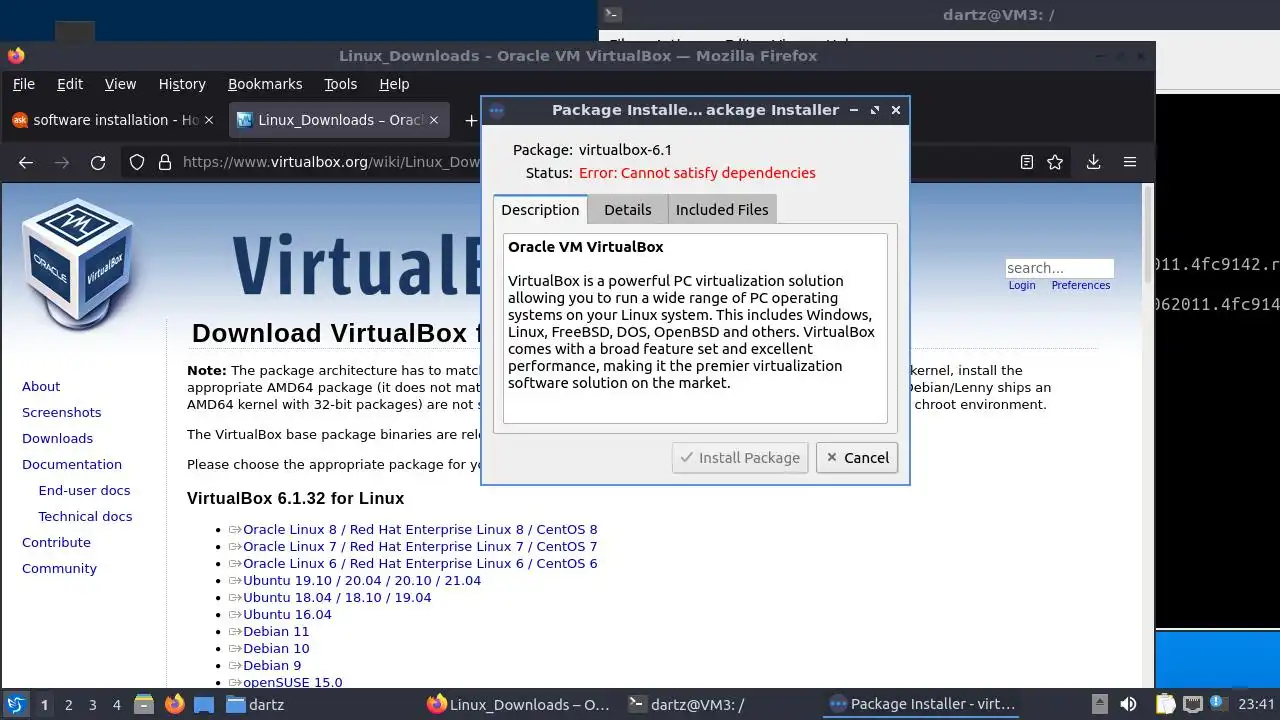Switch to the Included Files tab
Image resolution: width=1280 pixels, height=720 pixels.
[722, 209]
